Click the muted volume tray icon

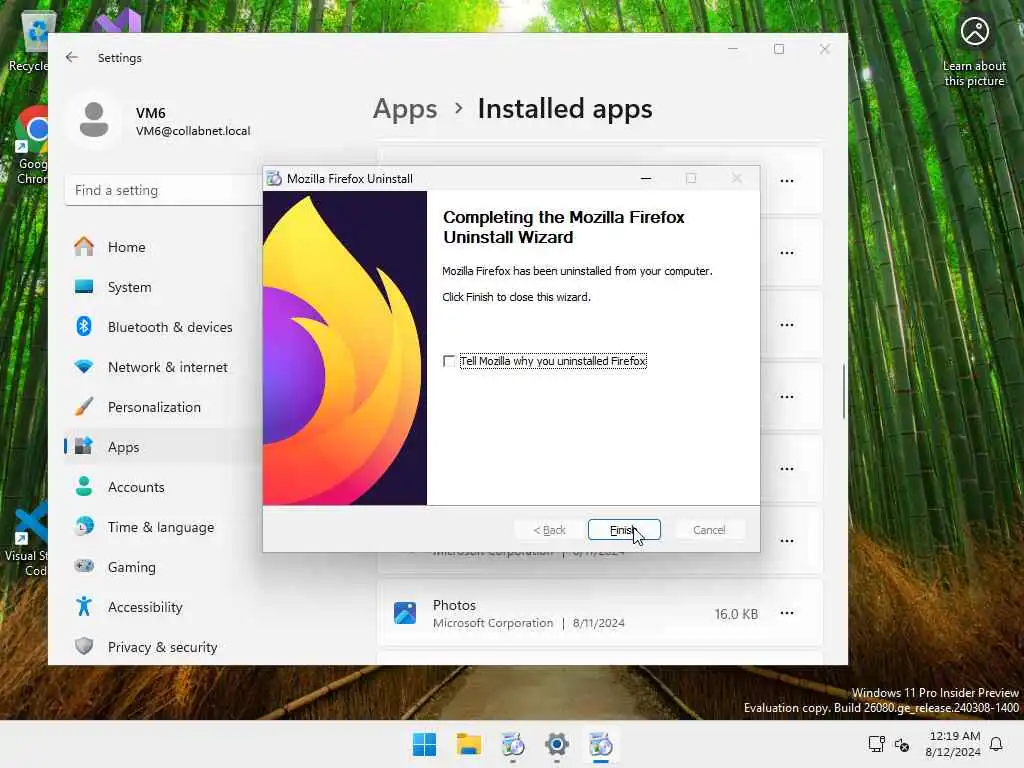(902, 744)
